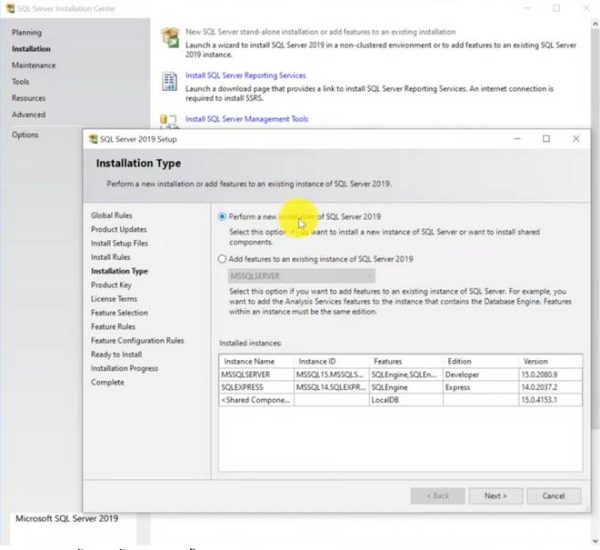Click Installation Center scrollbar up arrow
Viewport: 600px width, 550px height.
tap(595, 24)
